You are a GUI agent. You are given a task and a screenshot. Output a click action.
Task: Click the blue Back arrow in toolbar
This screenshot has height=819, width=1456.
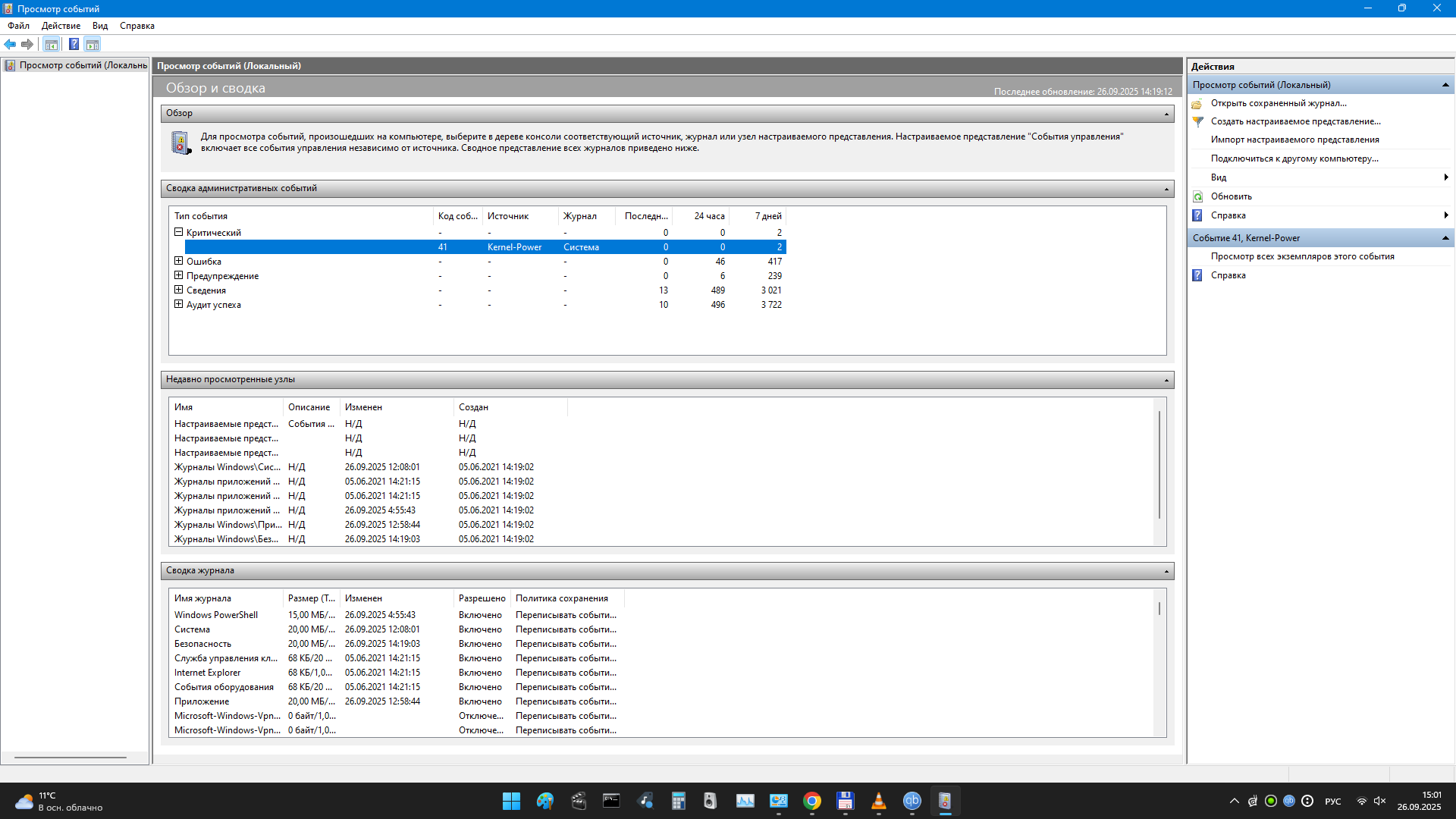coord(10,44)
